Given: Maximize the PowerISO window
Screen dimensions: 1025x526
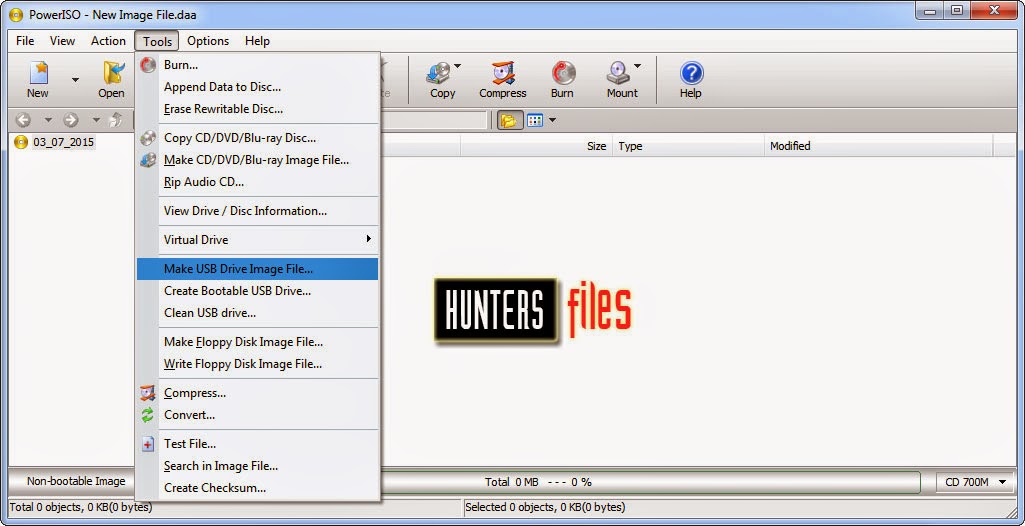Looking at the screenshot, I should tap(956, 11).
